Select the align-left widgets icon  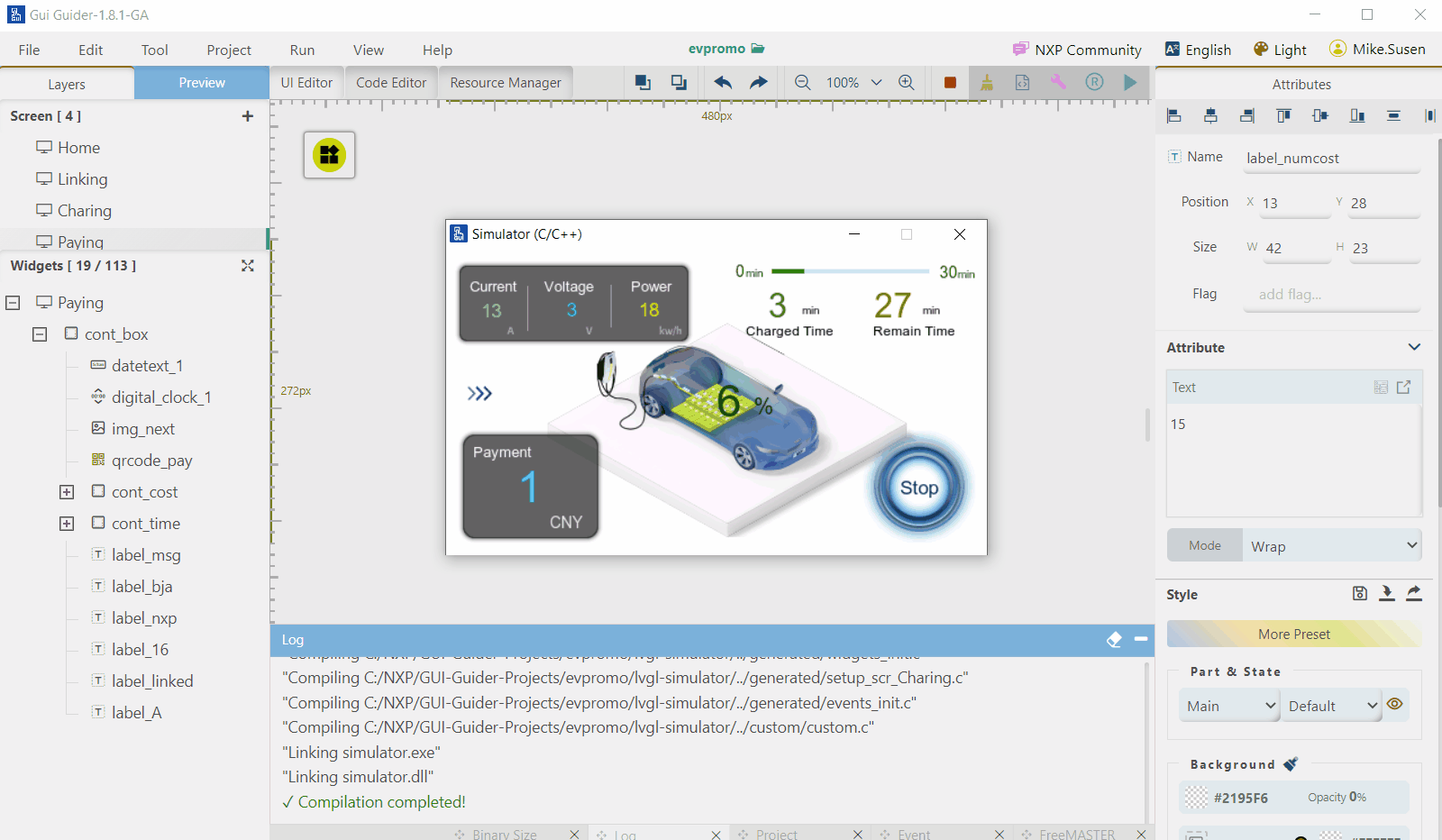click(x=1173, y=115)
